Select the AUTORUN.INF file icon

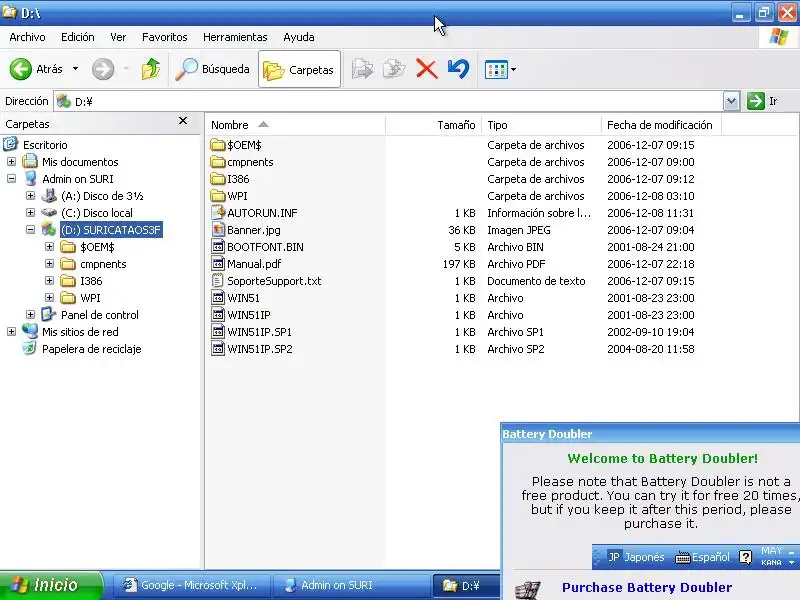point(218,213)
